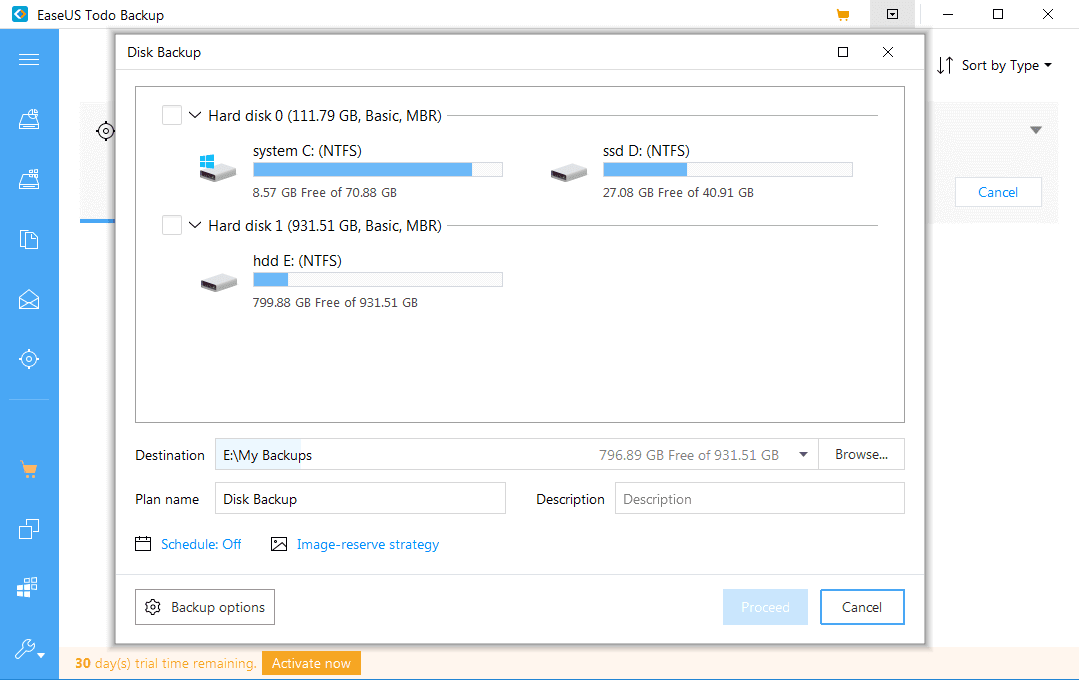Open the Image-reserve strategy link

click(367, 545)
